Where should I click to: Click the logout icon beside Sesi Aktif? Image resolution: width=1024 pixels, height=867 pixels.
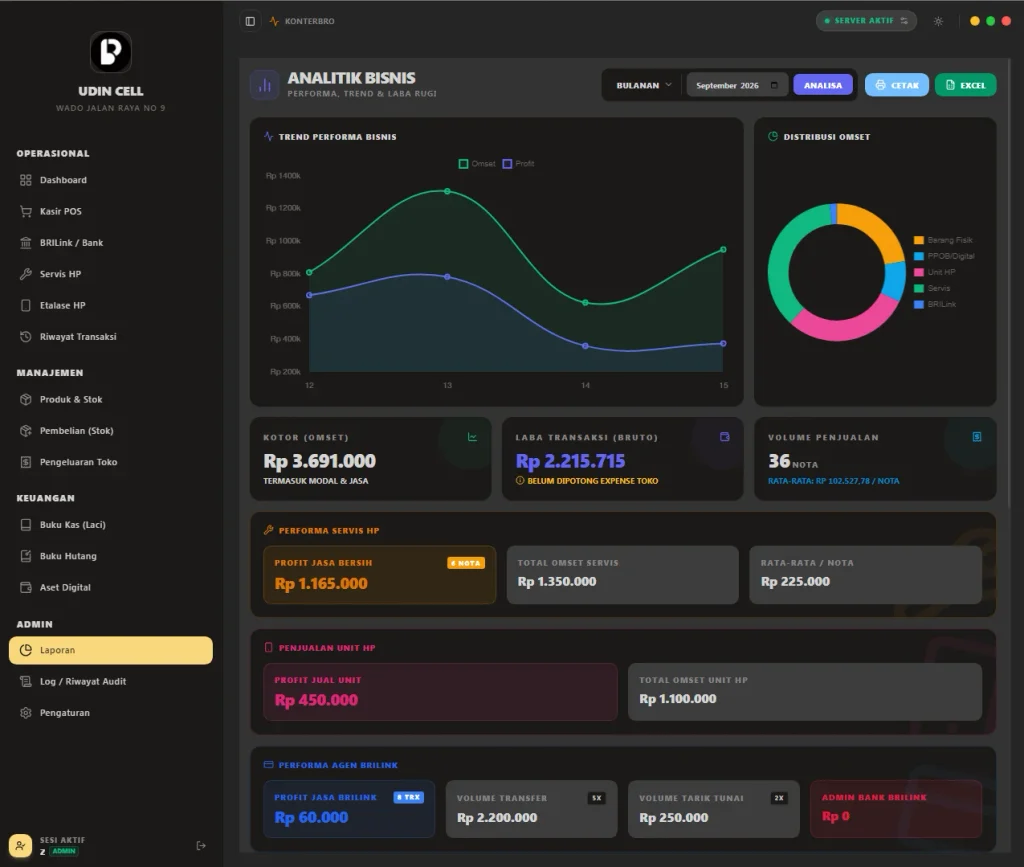click(201, 845)
